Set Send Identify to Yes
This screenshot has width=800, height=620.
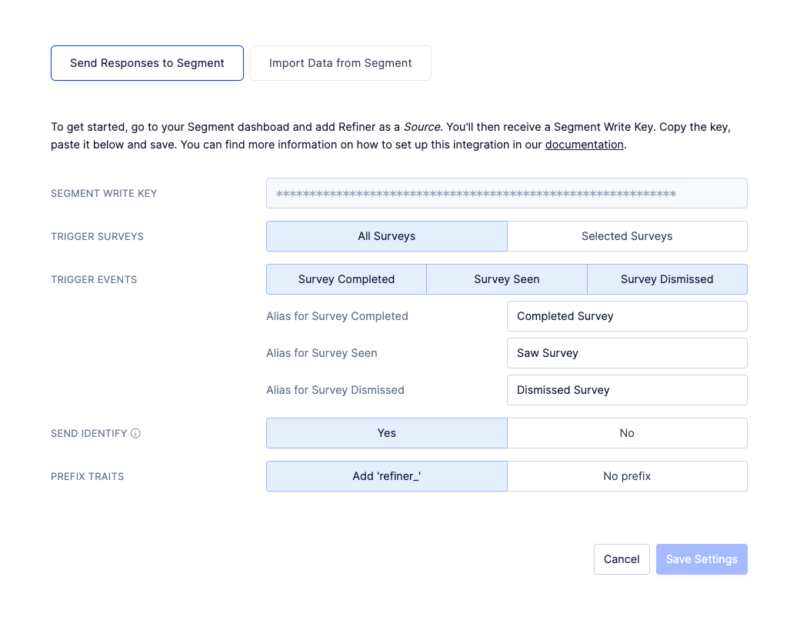coord(386,433)
